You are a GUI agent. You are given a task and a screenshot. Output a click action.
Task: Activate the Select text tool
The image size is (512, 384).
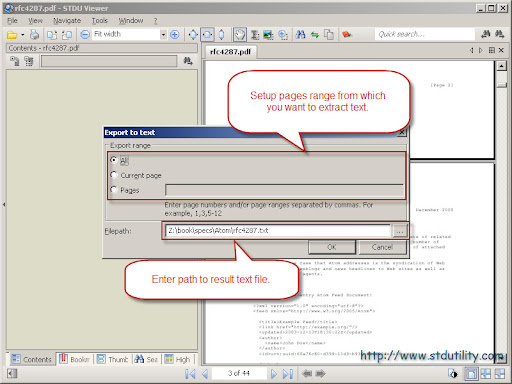(255, 34)
